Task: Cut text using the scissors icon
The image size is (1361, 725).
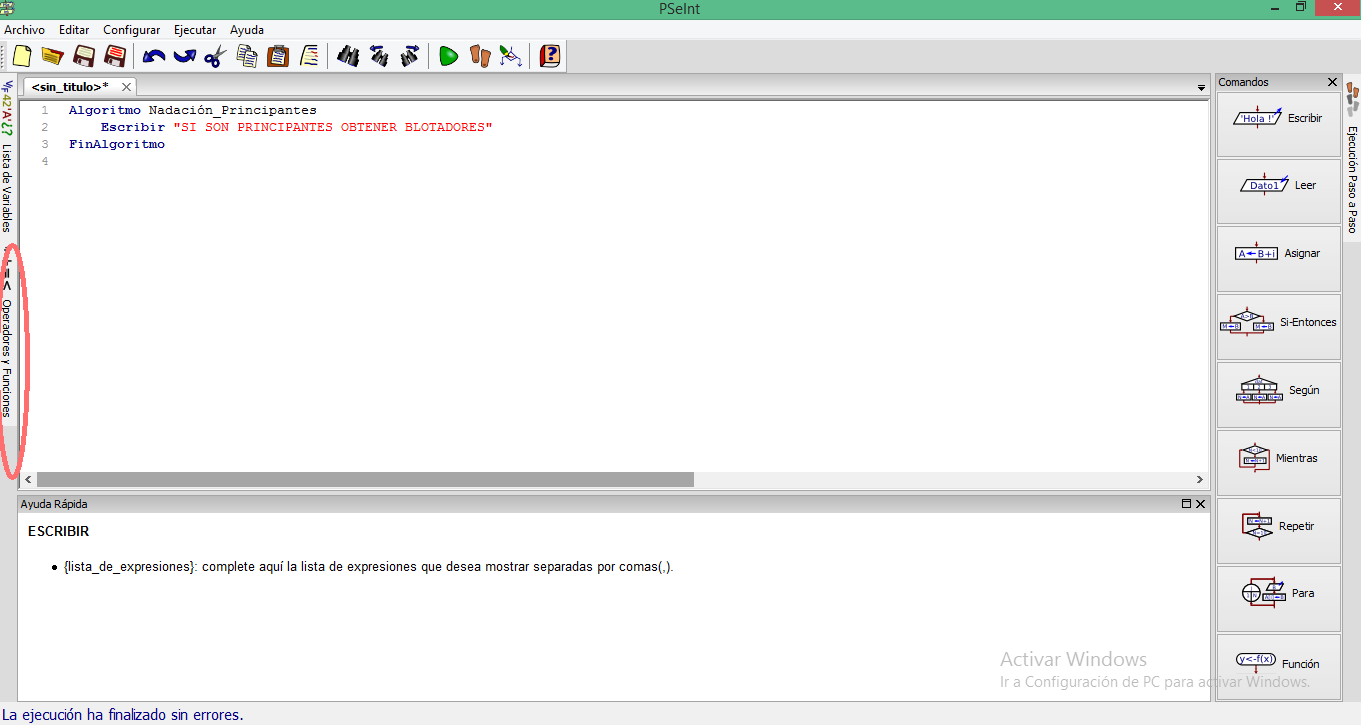Action: (x=214, y=56)
